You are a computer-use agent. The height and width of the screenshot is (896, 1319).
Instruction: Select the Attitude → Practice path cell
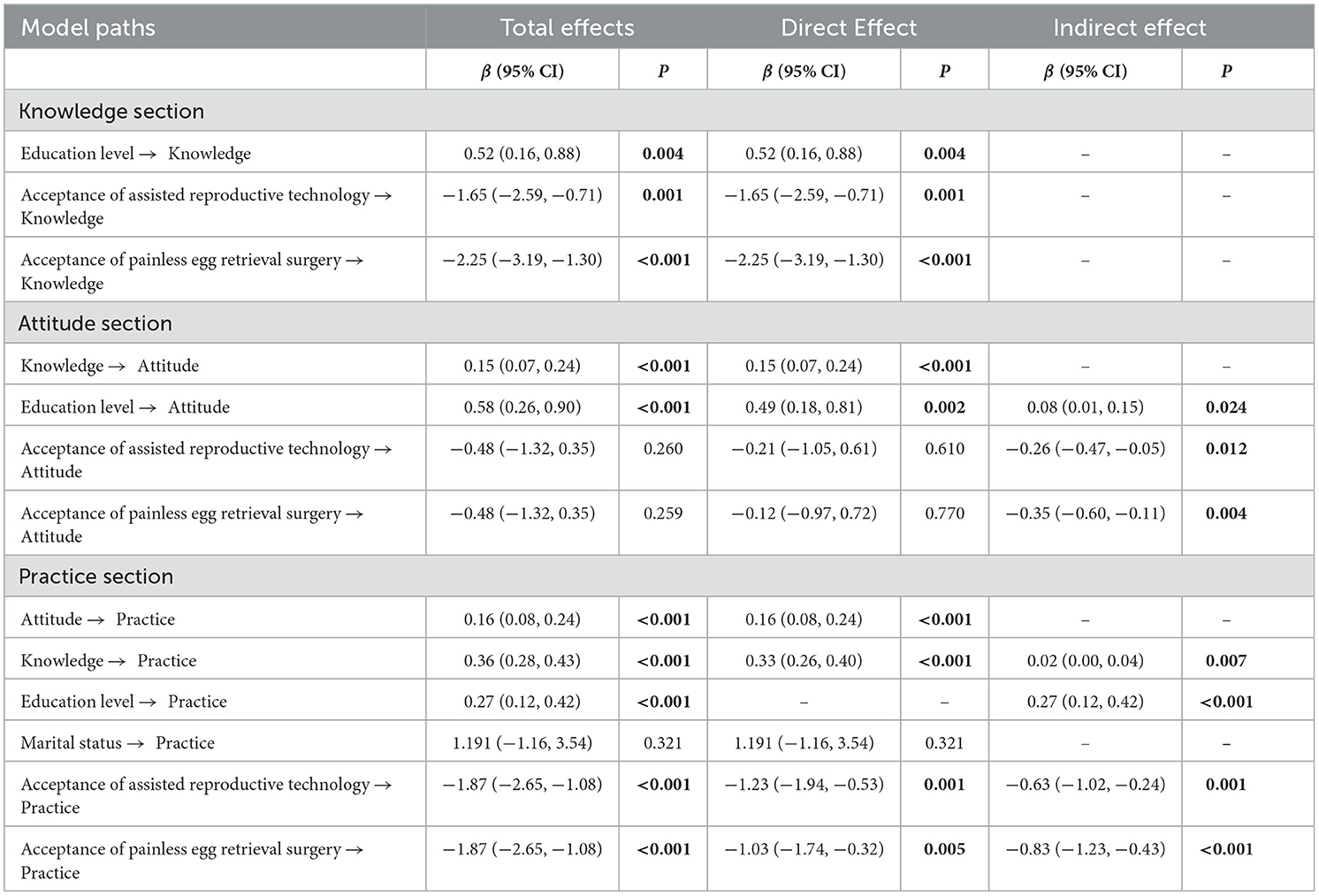(x=98, y=619)
